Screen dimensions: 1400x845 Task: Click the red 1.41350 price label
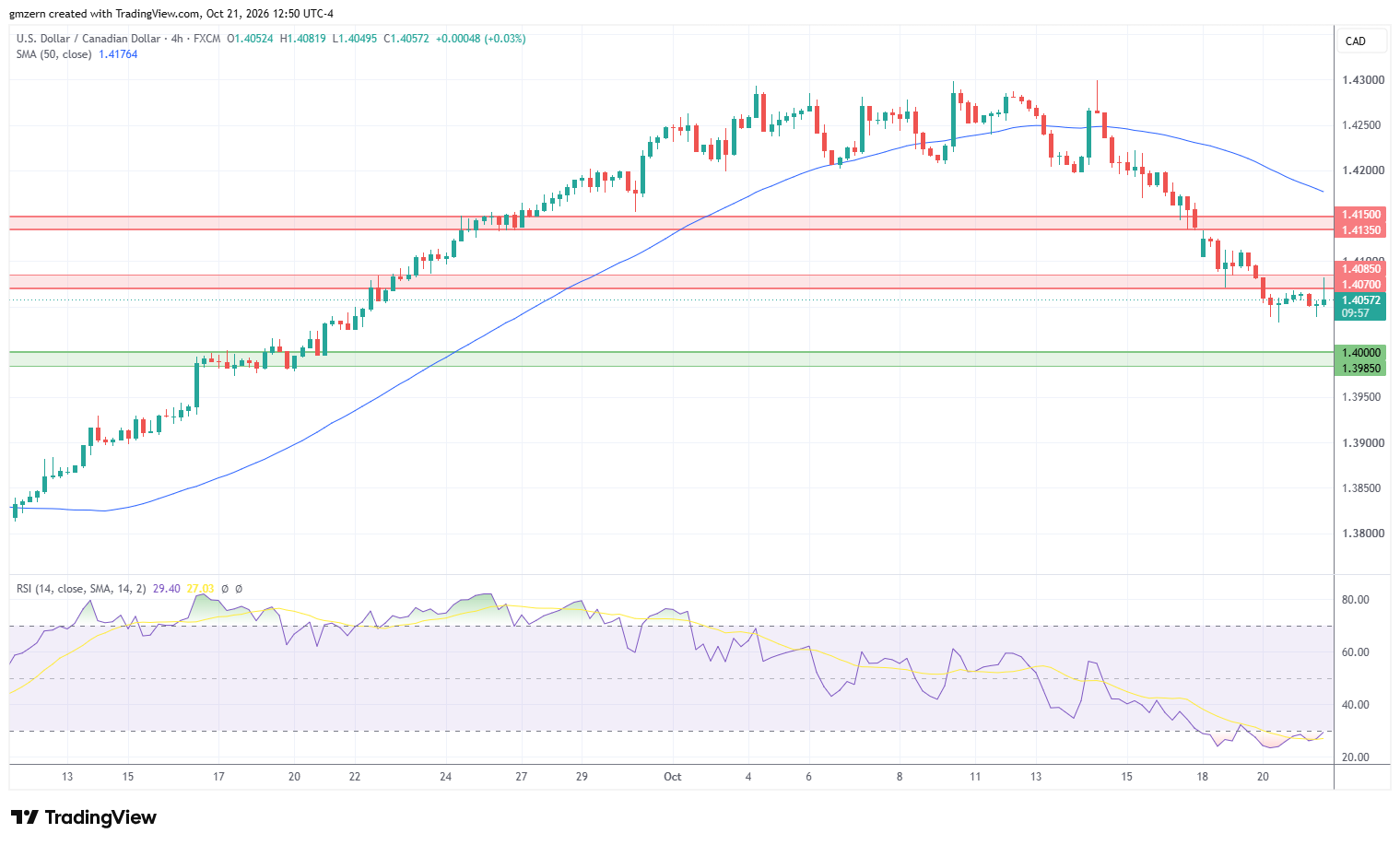[x=1360, y=230]
